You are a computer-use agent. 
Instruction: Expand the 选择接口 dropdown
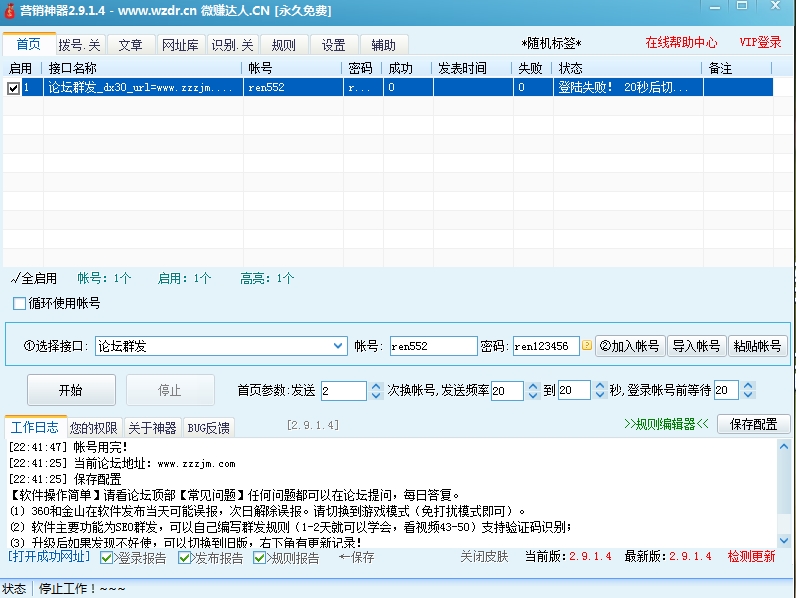pyautogui.click(x=338, y=346)
